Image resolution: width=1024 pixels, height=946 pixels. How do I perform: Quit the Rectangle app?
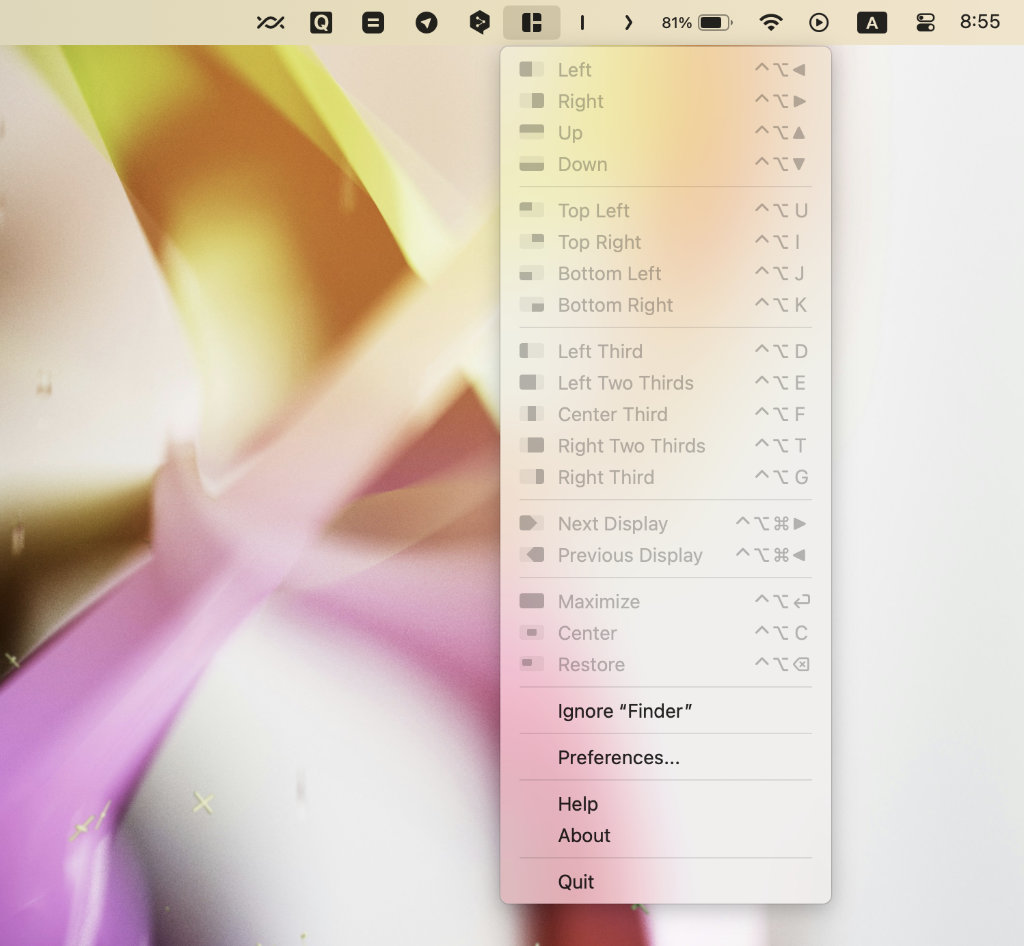(x=576, y=882)
